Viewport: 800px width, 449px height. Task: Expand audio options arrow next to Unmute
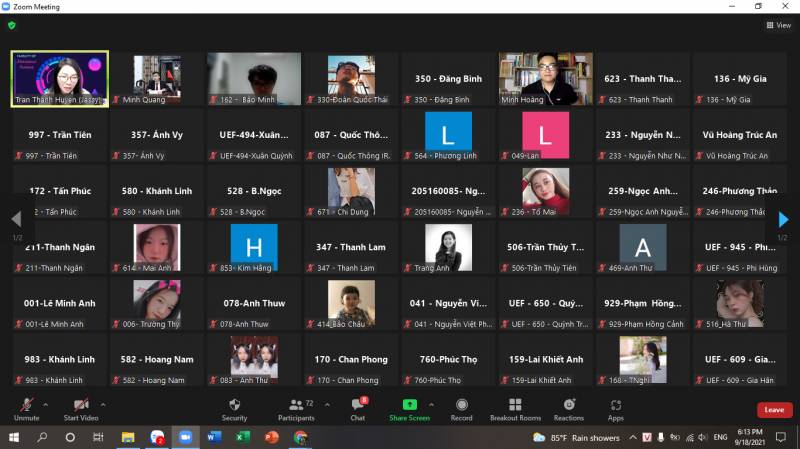click(x=45, y=404)
